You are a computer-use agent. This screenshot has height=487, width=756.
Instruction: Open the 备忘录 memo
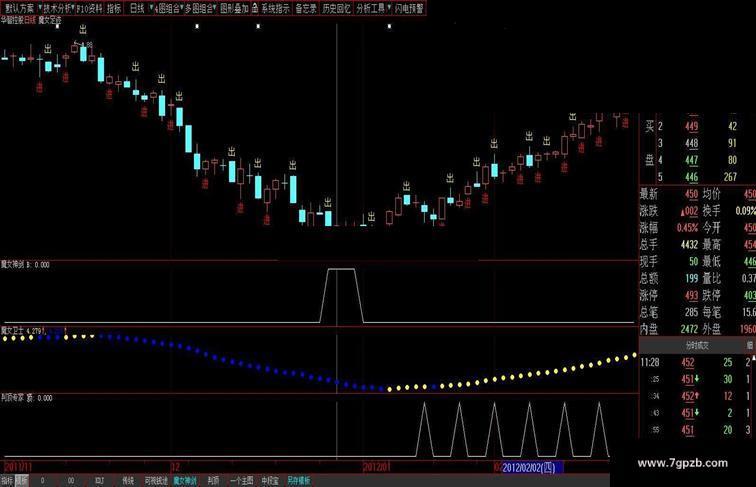click(306, 8)
